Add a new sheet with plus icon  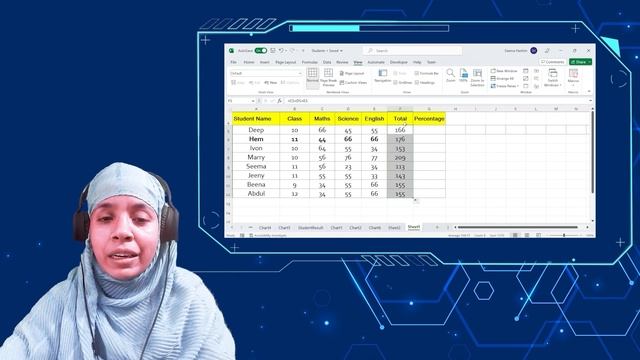coord(437,227)
